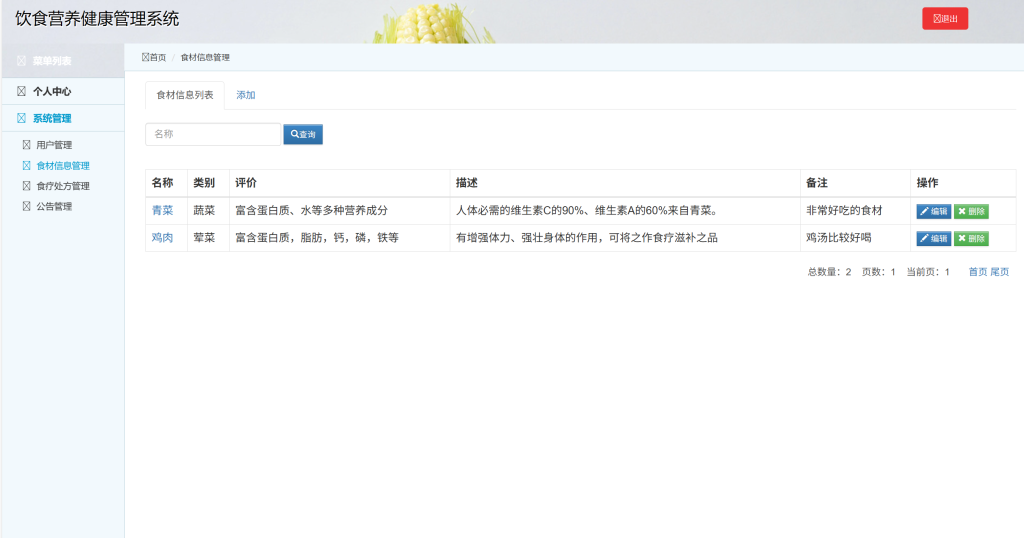The height and width of the screenshot is (538, 1024).
Task: Jump to 首页 in pagination
Action: (x=978, y=272)
